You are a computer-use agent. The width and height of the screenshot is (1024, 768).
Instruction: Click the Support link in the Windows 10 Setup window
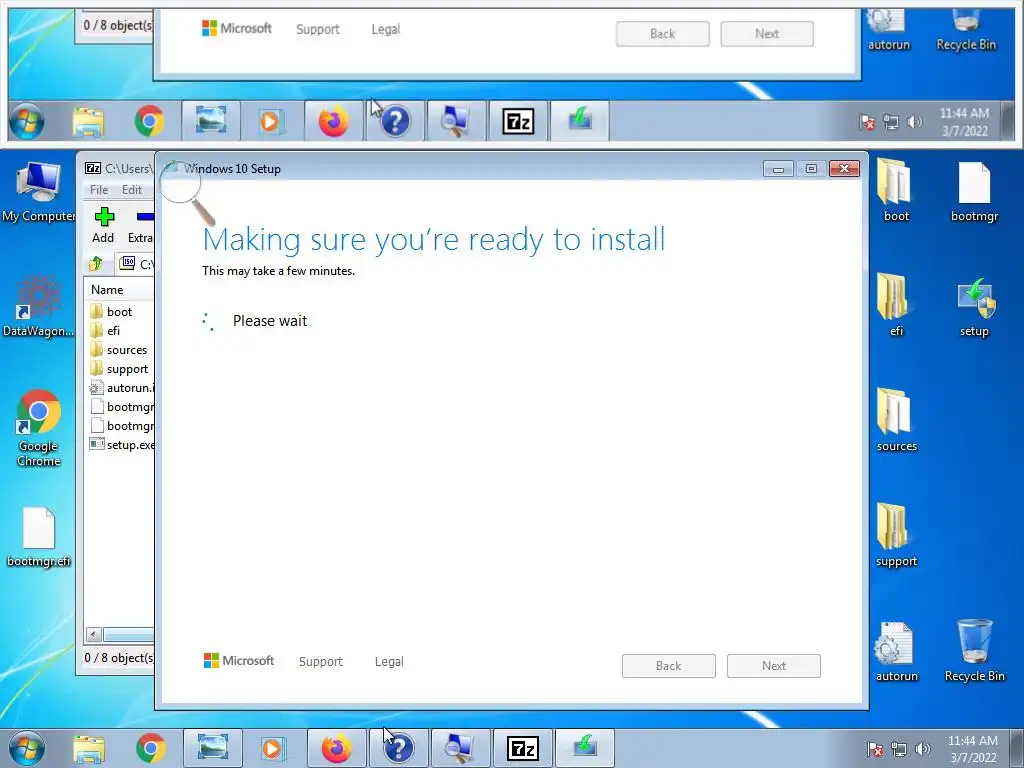321,662
